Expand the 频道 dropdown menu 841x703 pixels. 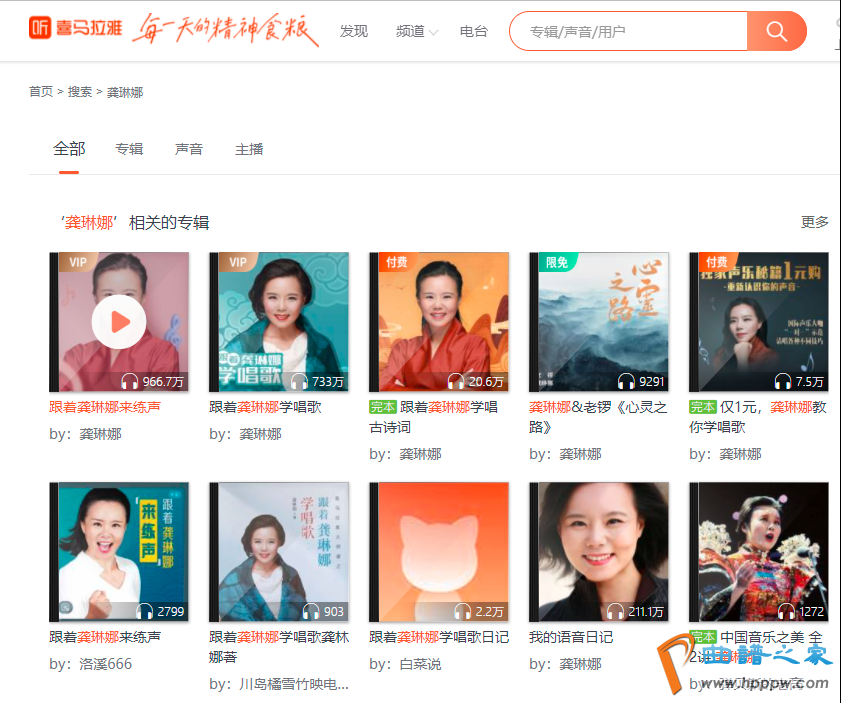point(416,32)
